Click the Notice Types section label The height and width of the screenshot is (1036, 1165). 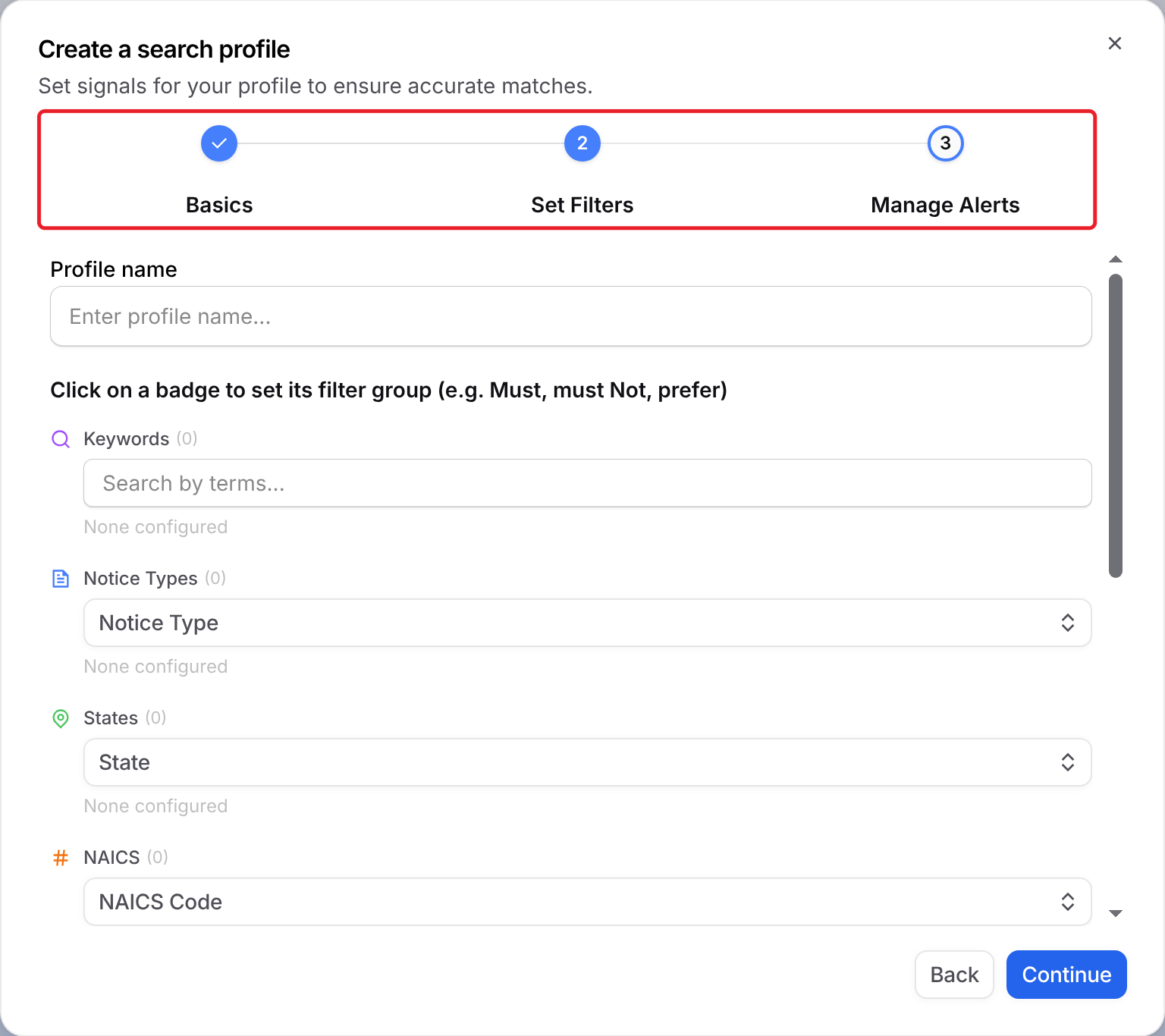click(140, 579)
